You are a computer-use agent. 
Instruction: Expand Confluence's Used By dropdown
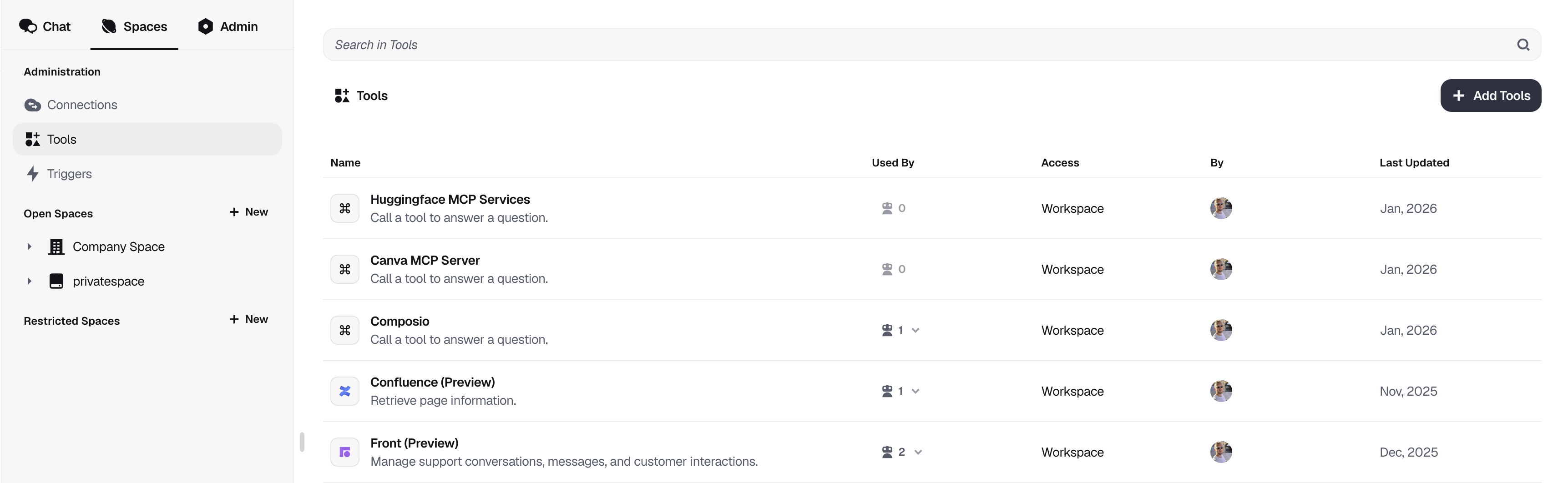pyautogui.click(x=916, y=391)
